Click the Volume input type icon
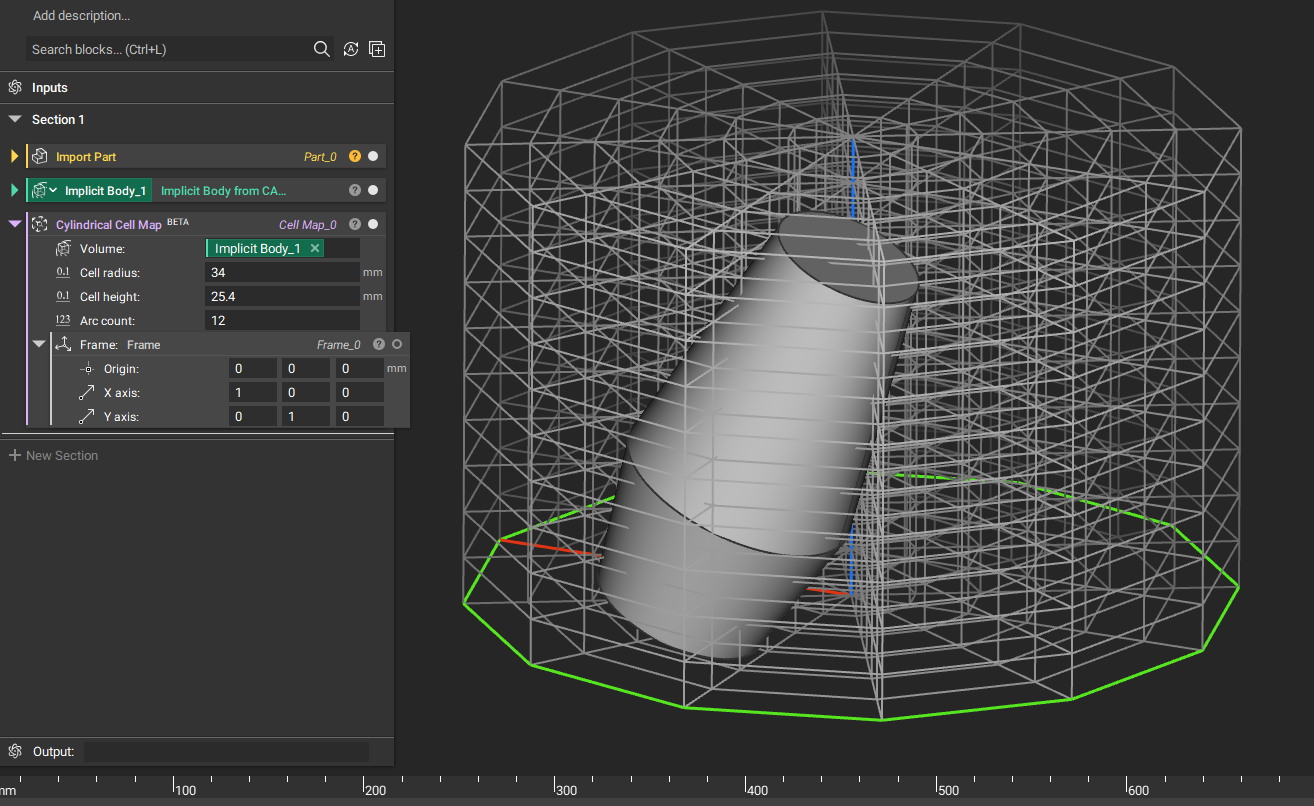Screen dimensions: 1314x806 (63, 249)
